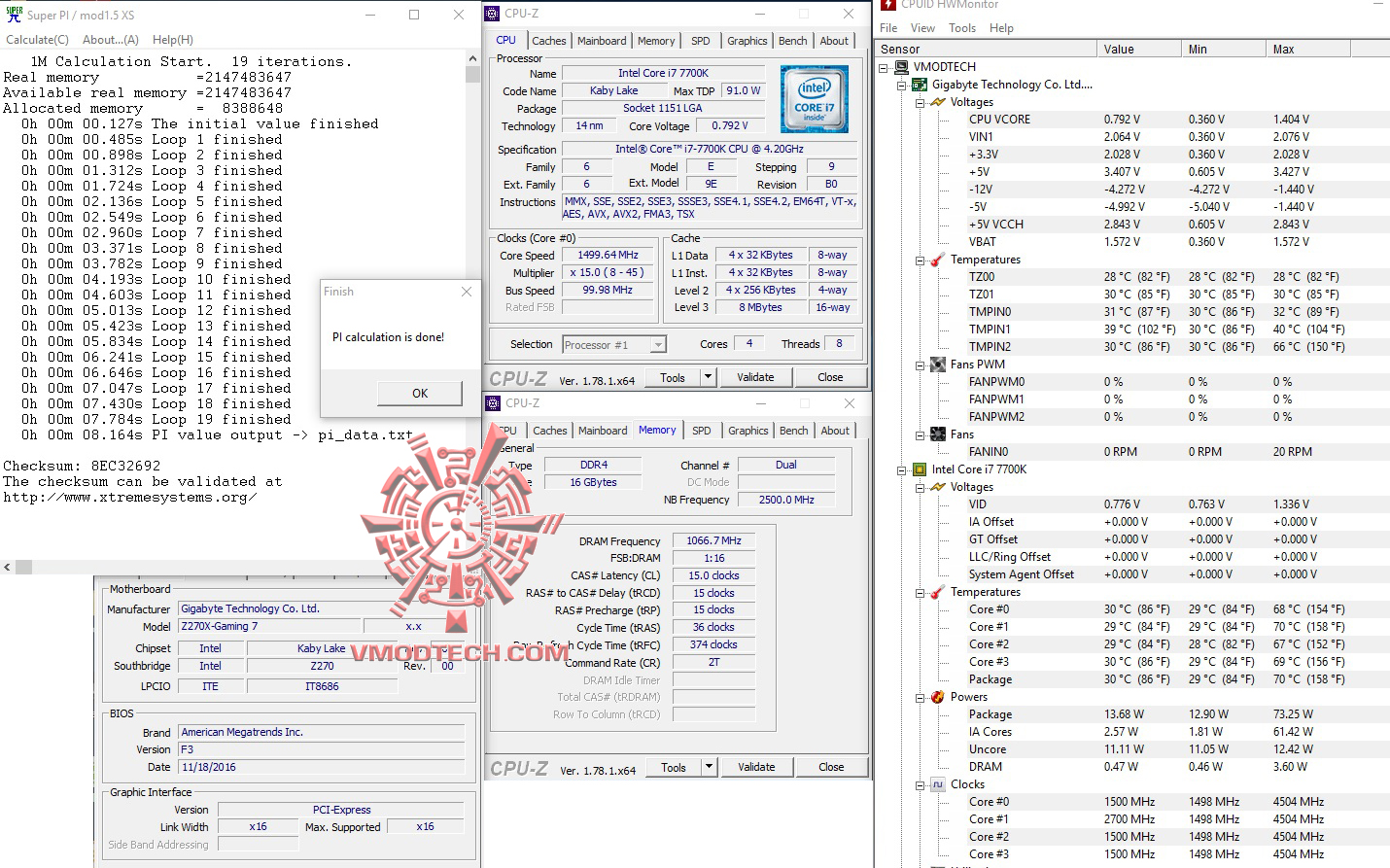Click OK on the PI calculation dialog

point(419,393)
